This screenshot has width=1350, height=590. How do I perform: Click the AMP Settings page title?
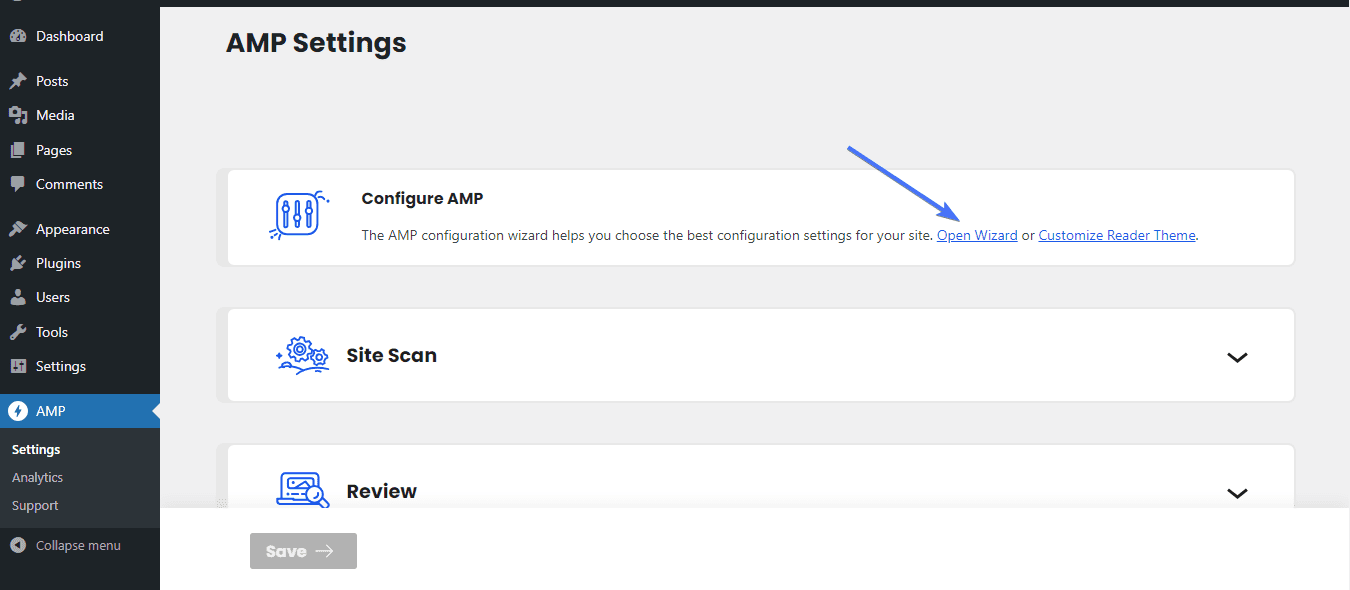tap(316, 43)
